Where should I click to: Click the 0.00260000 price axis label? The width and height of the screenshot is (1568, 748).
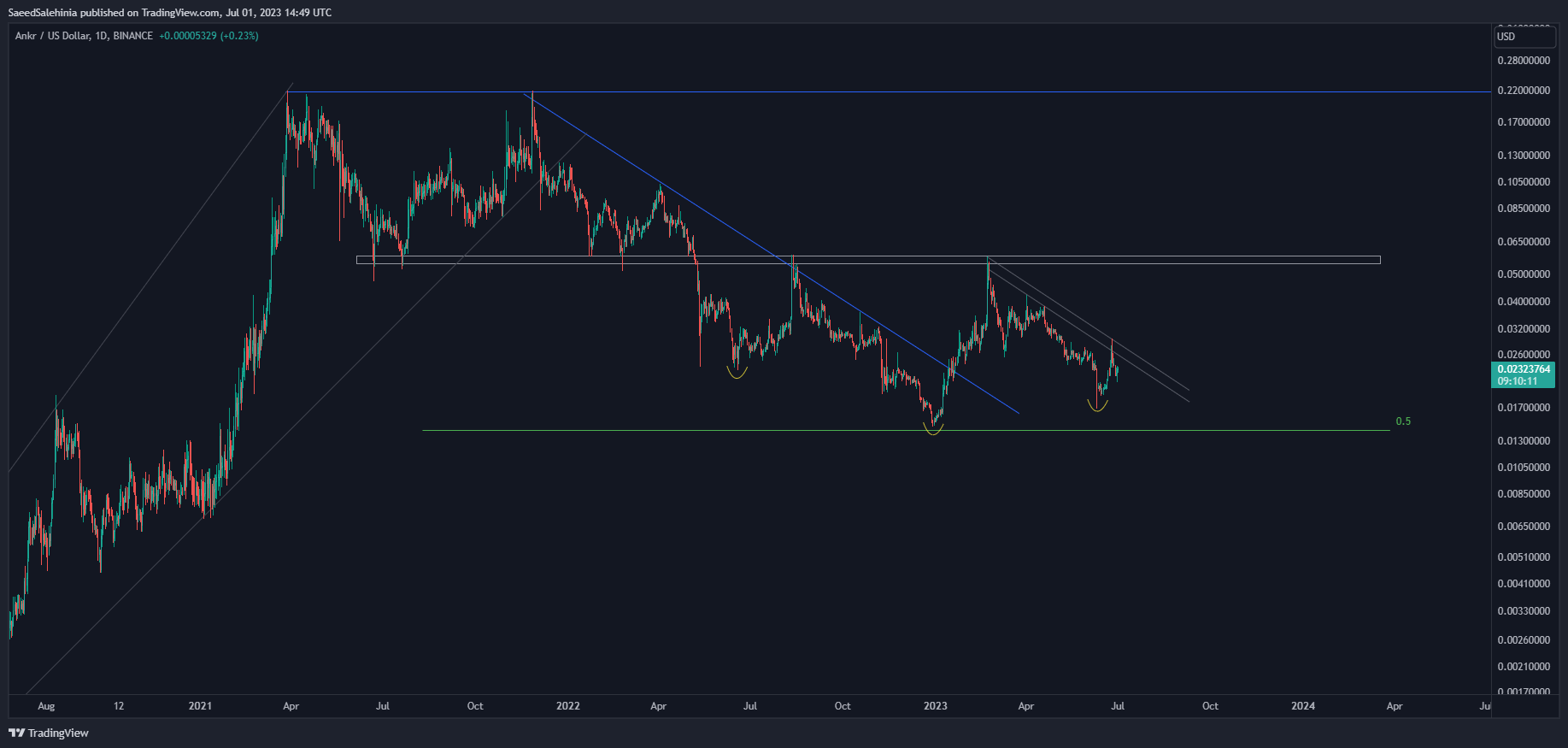[1524, 640]
